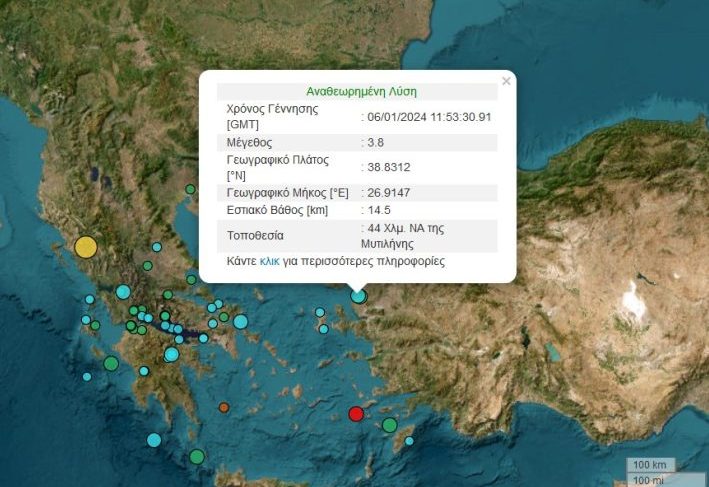Select the large cyan marker on Euboea island

240,321
